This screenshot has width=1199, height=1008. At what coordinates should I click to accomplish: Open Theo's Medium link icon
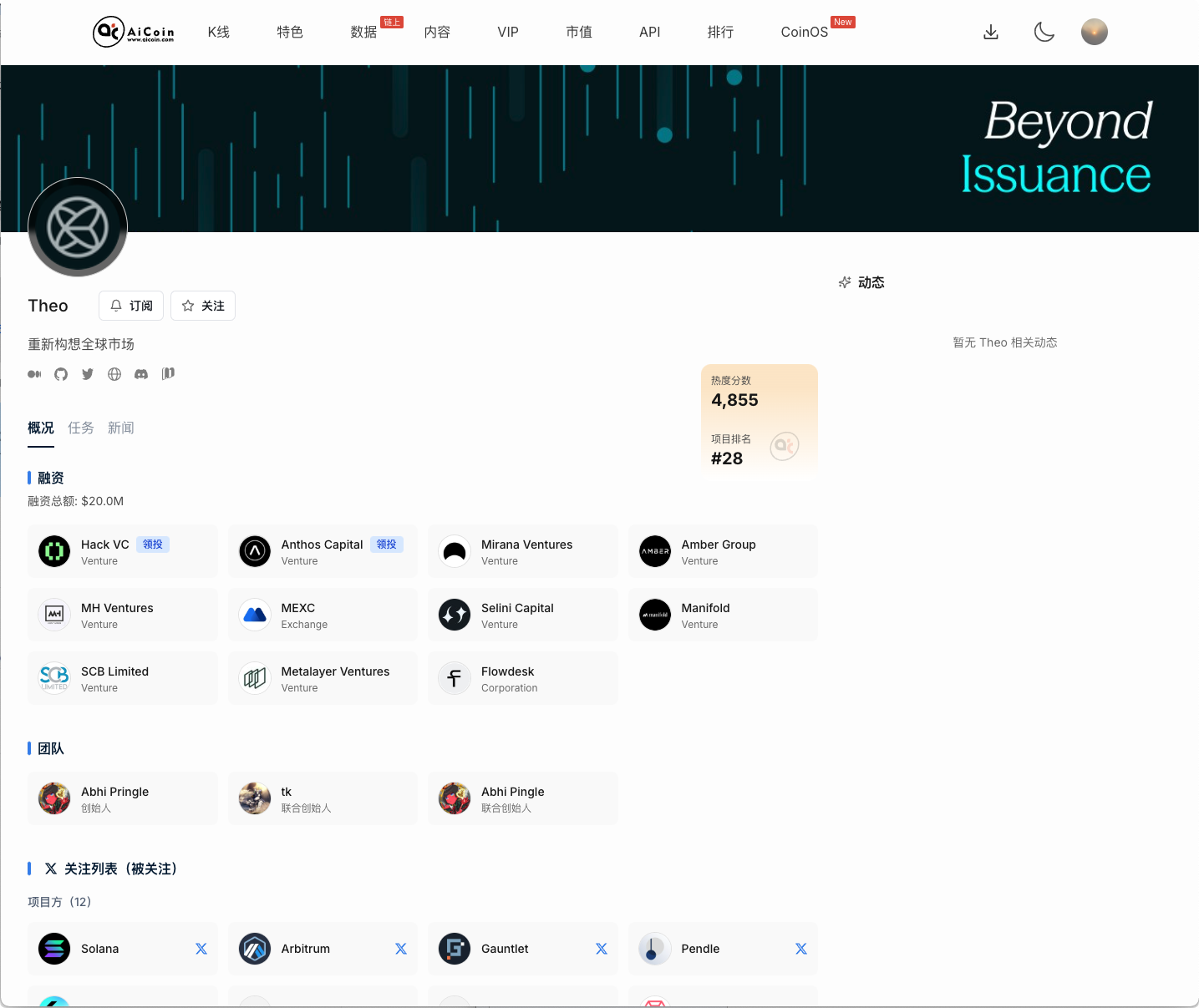34,374
